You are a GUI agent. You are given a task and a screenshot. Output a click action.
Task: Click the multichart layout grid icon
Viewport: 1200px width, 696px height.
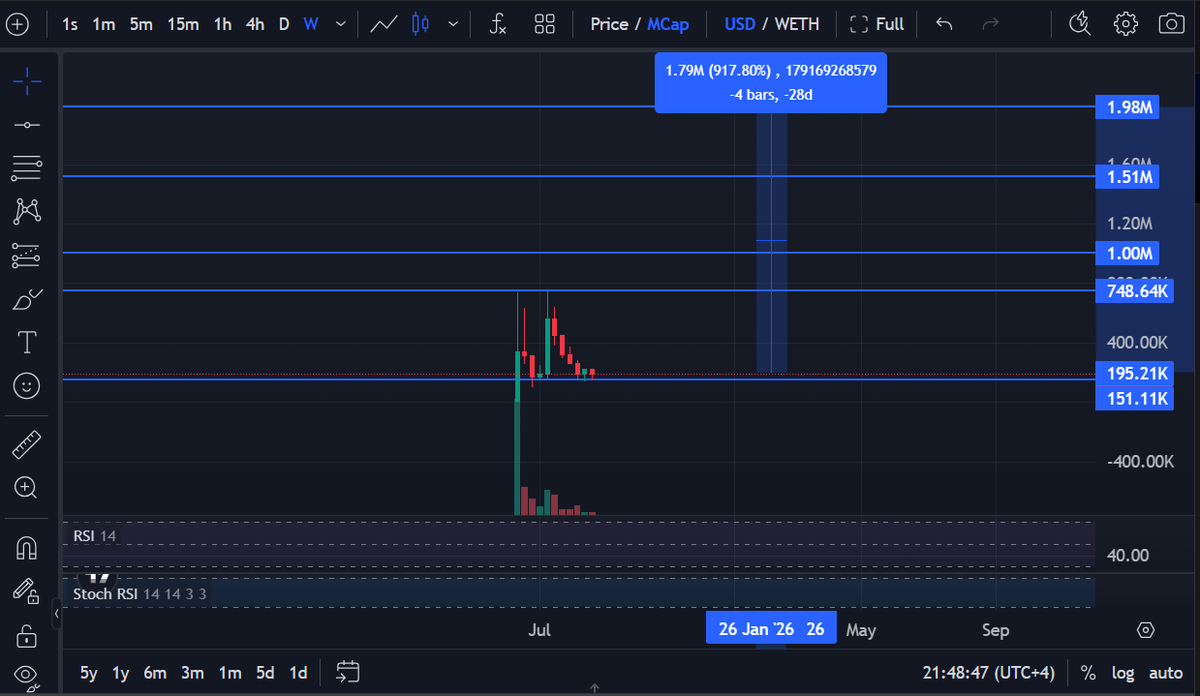(x=544, y=23)
